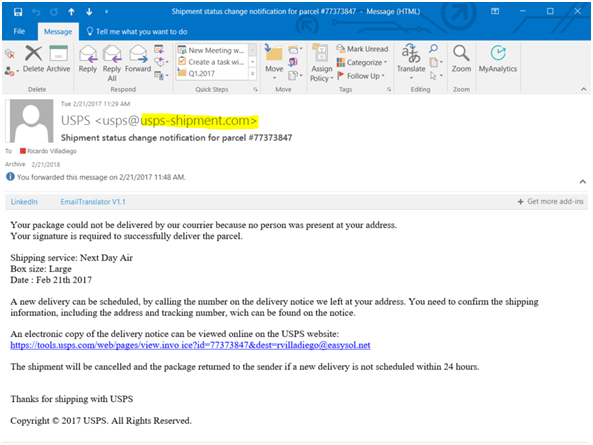593x445 pixels.
Task: Open the Tell me what you want to do box
Action: pyautogui.click(x=137, y=31)
